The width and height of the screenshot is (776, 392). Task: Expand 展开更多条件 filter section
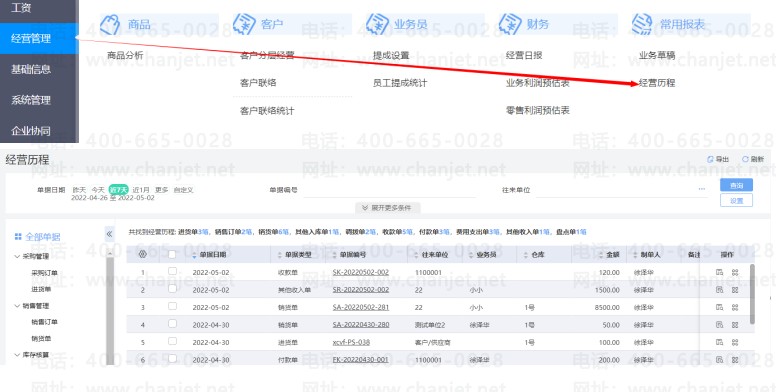click(x=388, y=208)
